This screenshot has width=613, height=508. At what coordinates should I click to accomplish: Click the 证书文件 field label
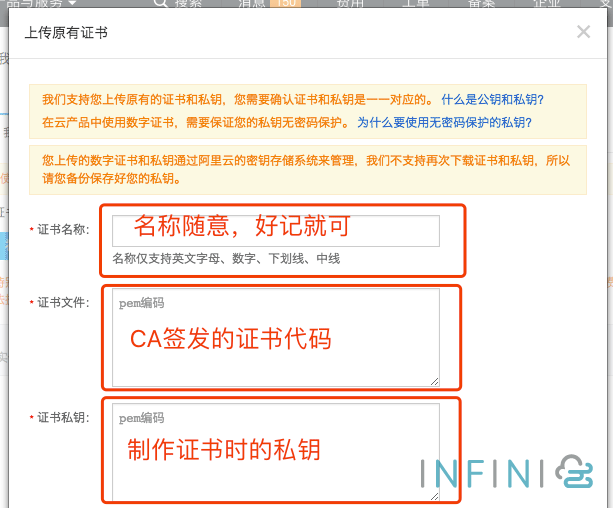[x=63, y=302]
